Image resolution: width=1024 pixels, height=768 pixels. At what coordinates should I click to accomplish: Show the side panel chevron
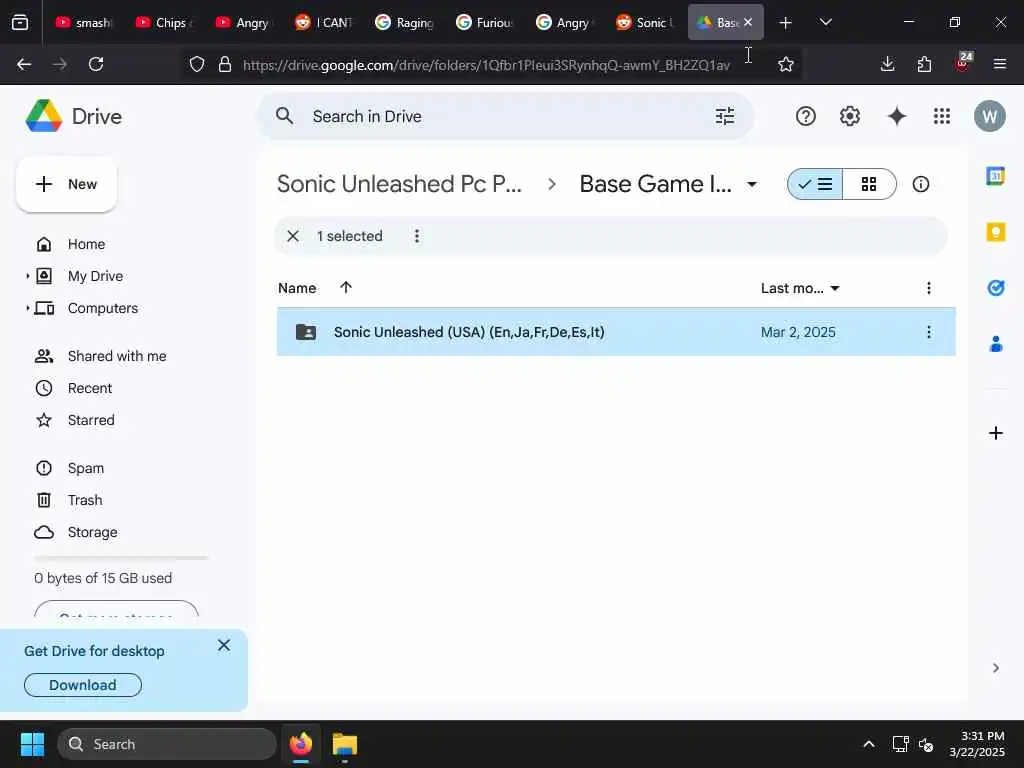pos(995,667)
